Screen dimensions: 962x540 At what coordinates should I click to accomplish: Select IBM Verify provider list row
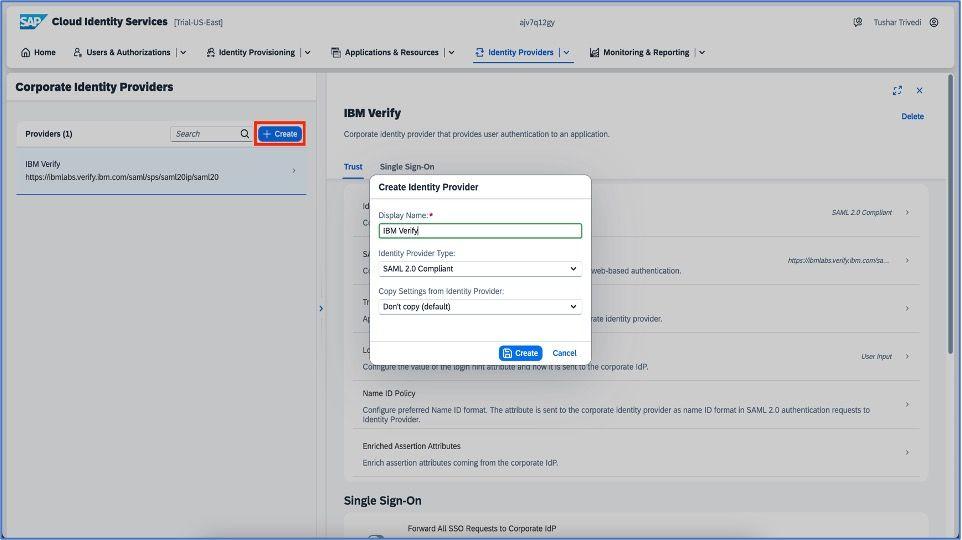pos(161,171)
